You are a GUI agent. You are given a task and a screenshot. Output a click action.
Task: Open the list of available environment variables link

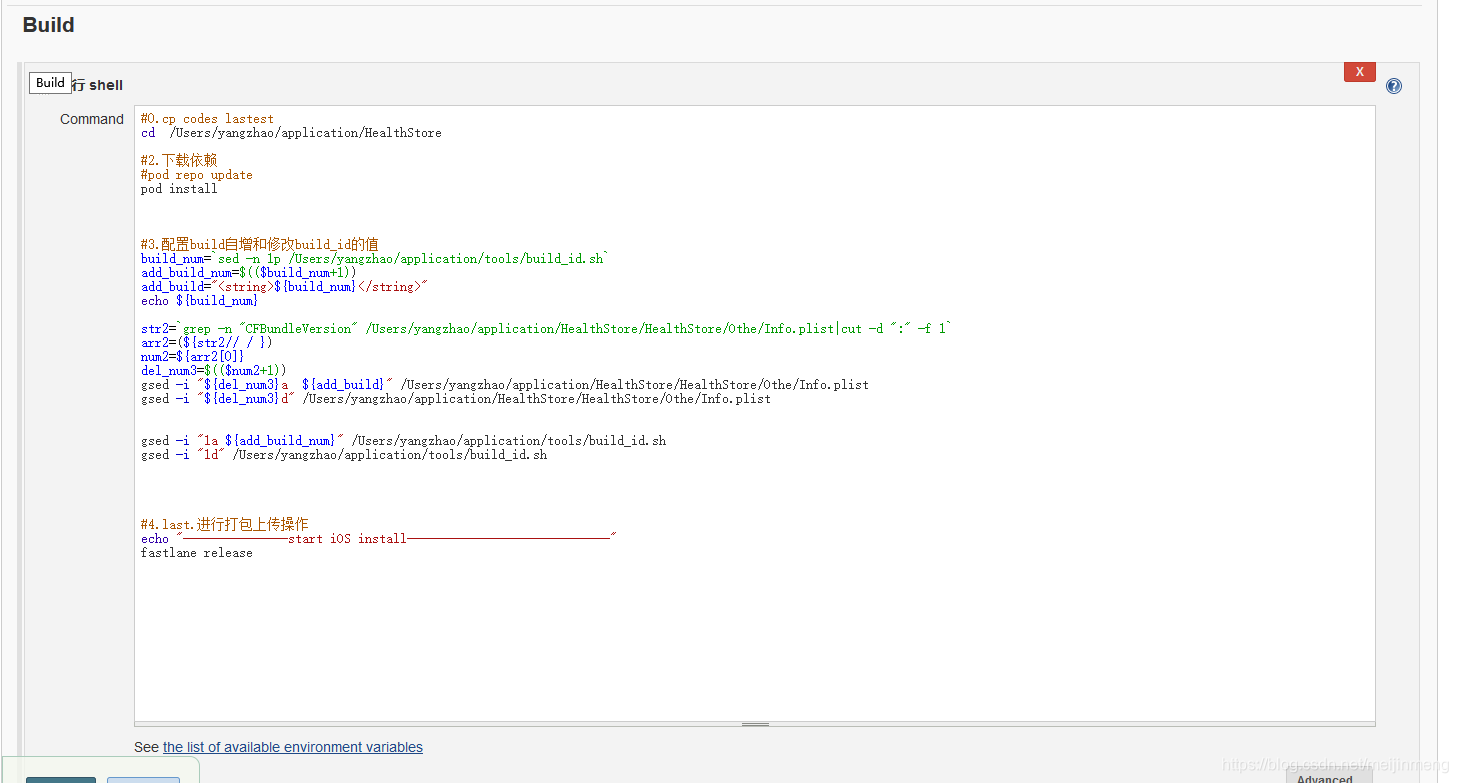coord(293,747)
